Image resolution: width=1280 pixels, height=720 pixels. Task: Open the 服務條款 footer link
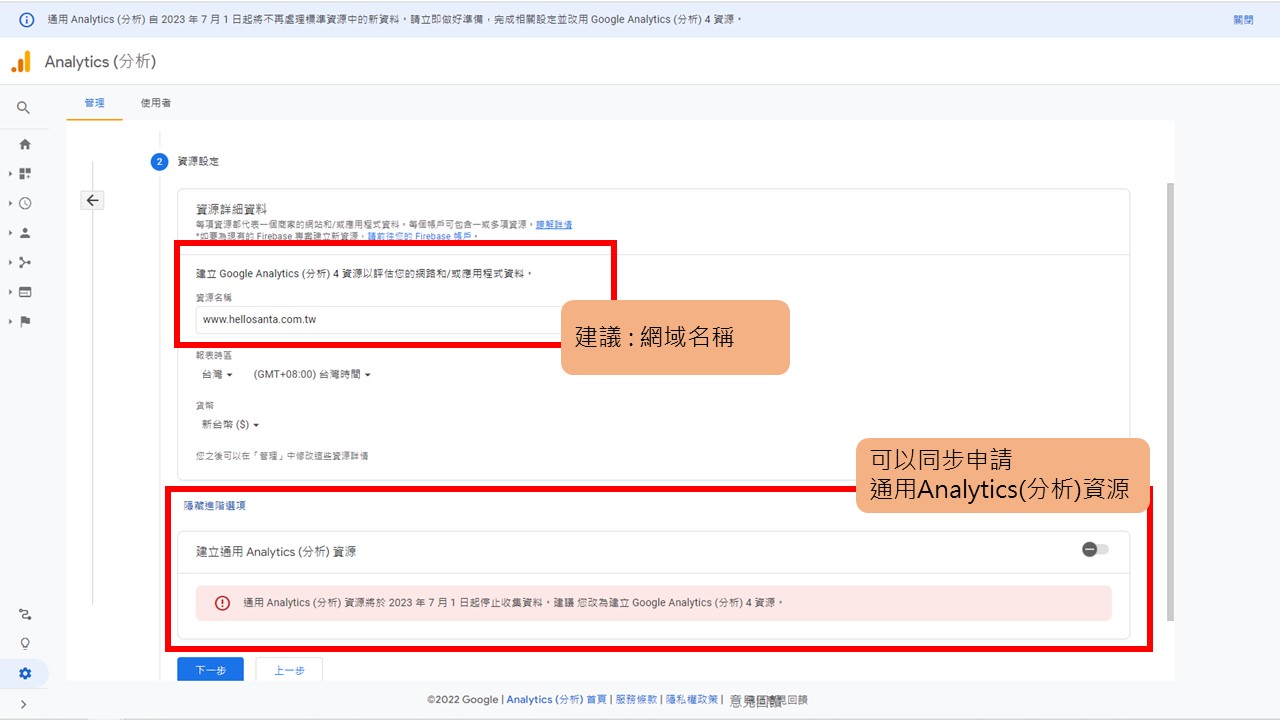(636, 700)
